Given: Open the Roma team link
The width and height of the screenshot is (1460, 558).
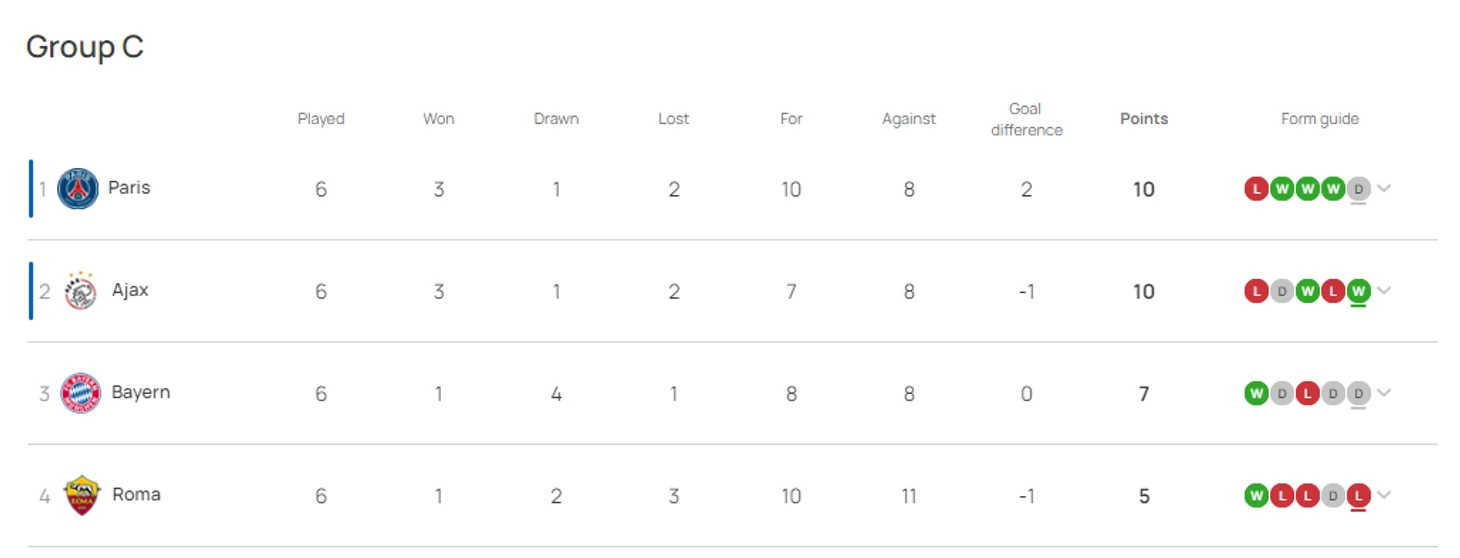Looking at the screenshot, I should (x=136, y=494).
